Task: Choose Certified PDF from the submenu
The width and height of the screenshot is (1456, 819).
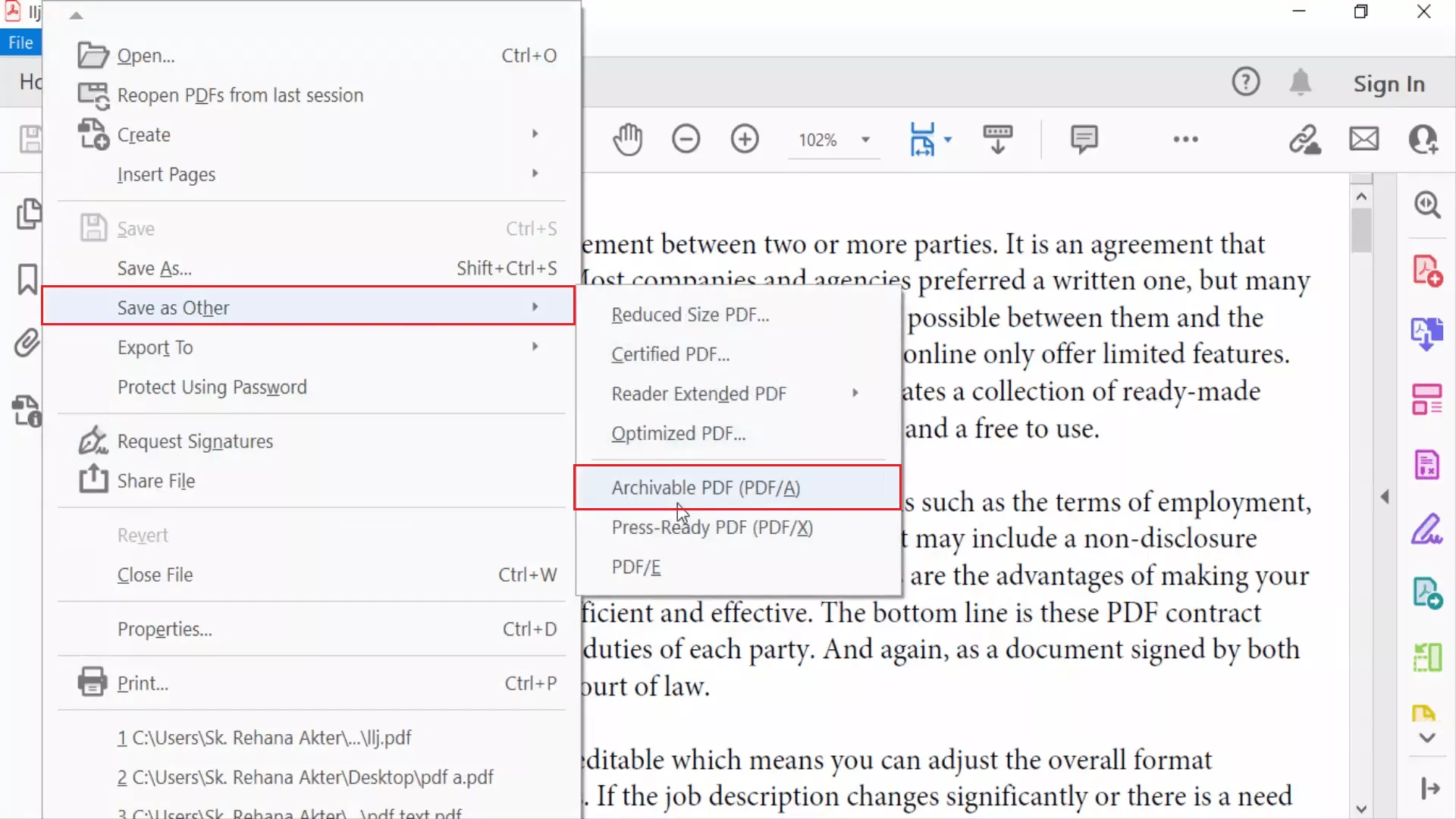Action: (x=670, y=353)
